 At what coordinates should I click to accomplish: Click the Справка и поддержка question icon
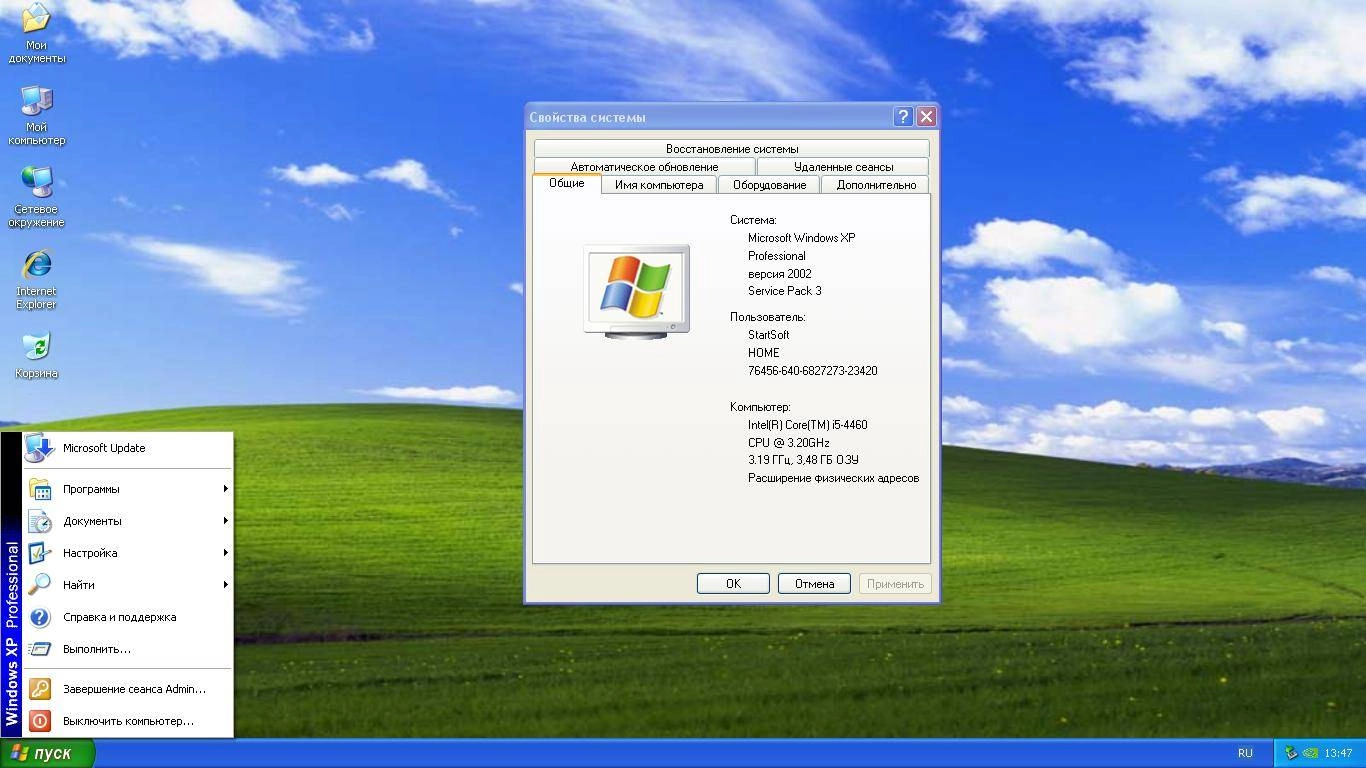coord(40,617)
